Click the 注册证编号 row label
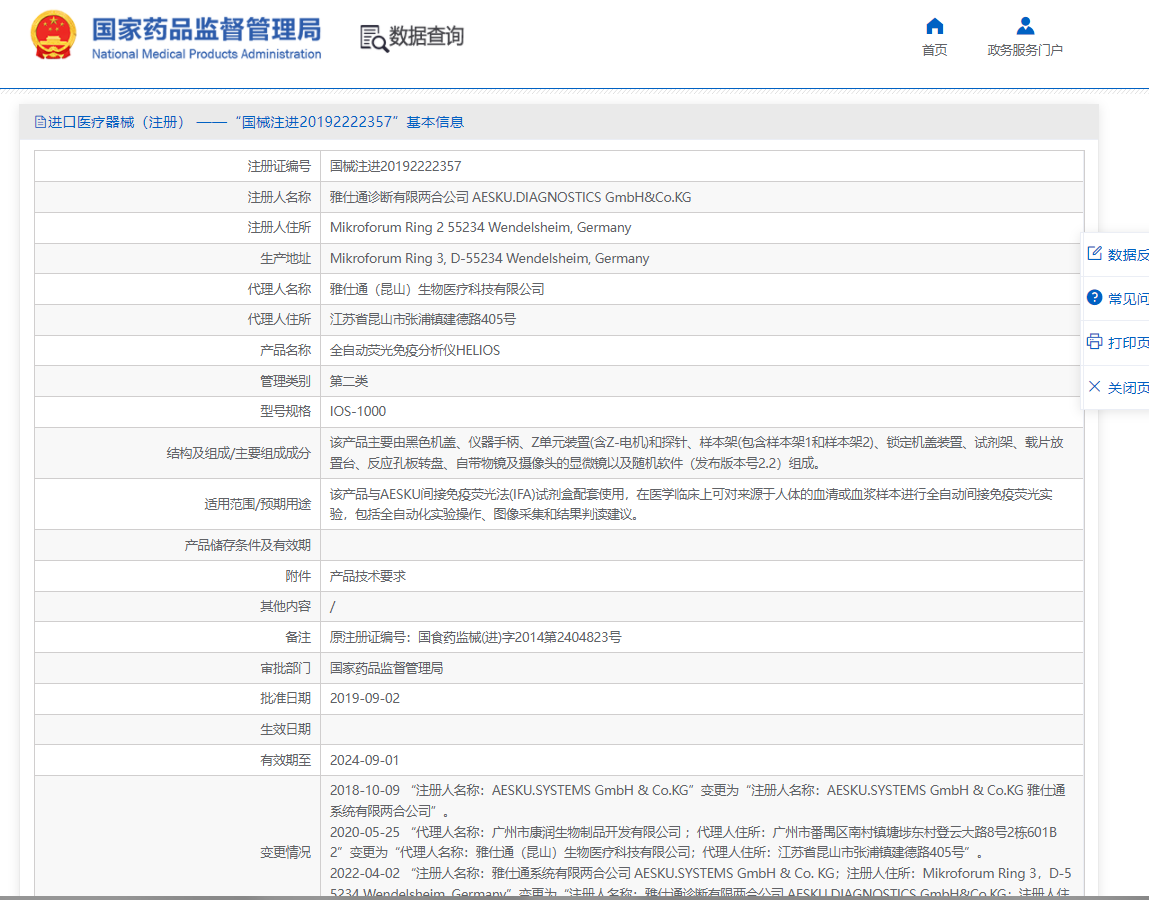The height and width of the screenshot is (900, 1149). click(x=279, y=166)
